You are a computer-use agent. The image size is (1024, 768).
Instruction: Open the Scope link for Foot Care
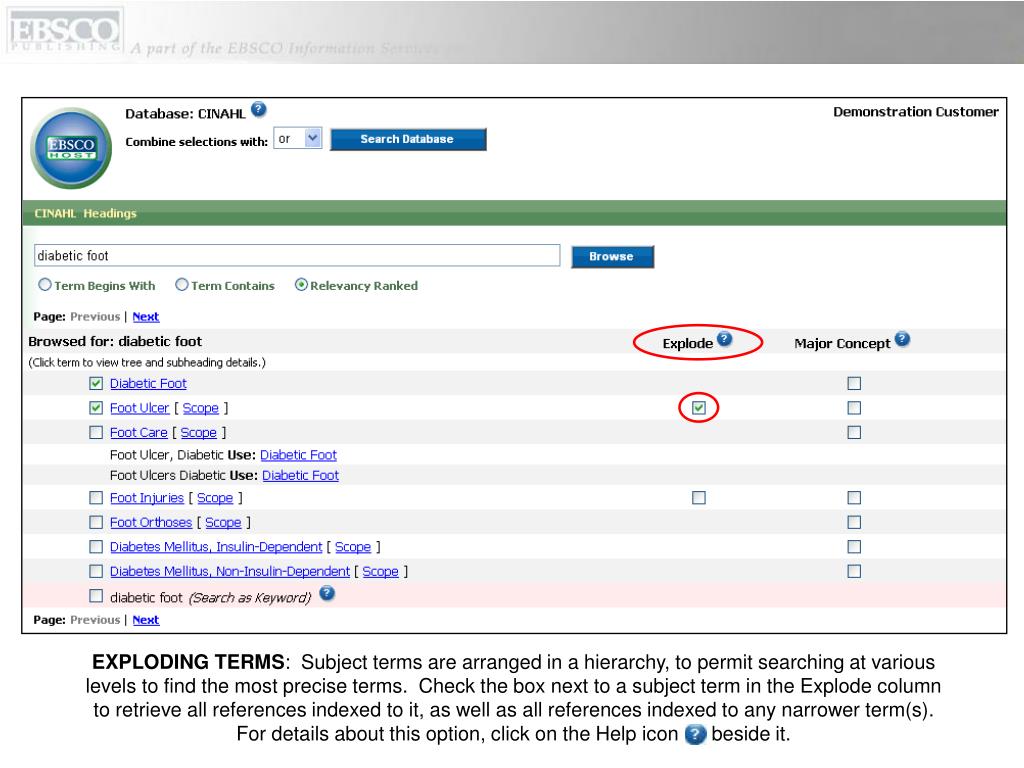[x=199, y=432]
